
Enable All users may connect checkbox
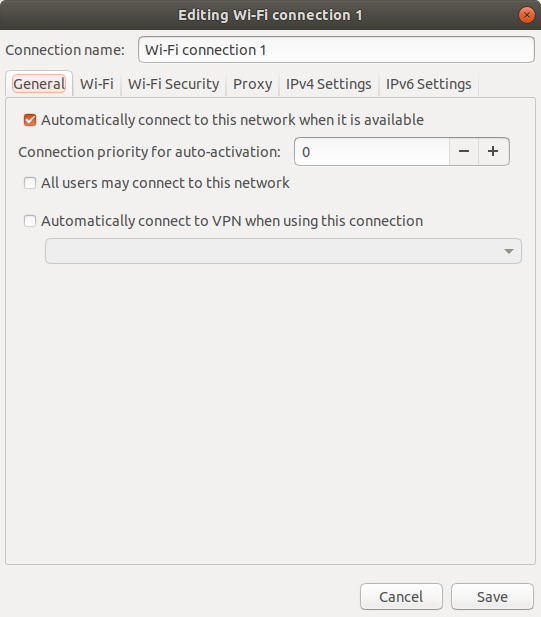[x=30, y=183]
